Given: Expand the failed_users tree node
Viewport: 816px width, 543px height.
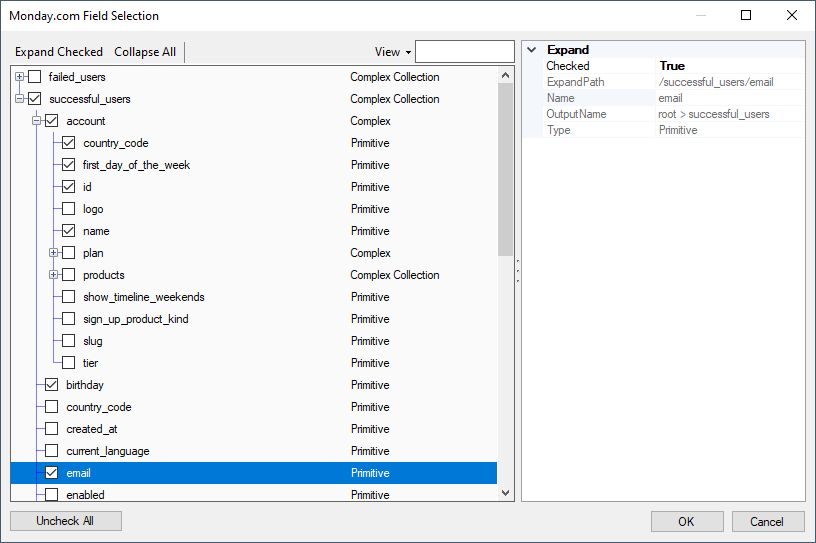Looking at the screenshot, I should 19,77.
